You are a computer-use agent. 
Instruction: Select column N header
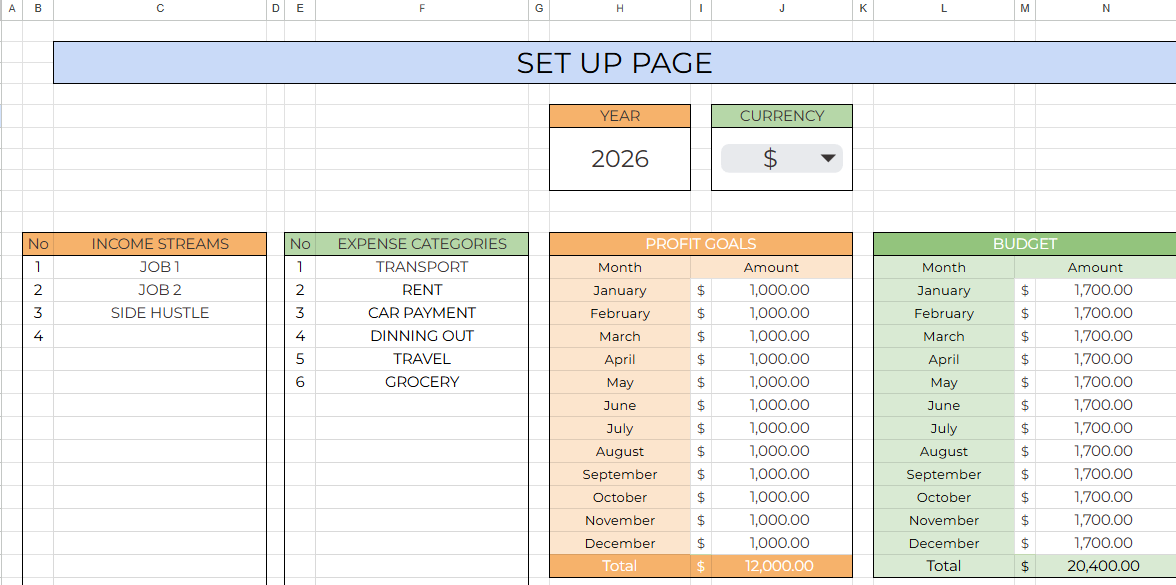tap(1105, 9)
